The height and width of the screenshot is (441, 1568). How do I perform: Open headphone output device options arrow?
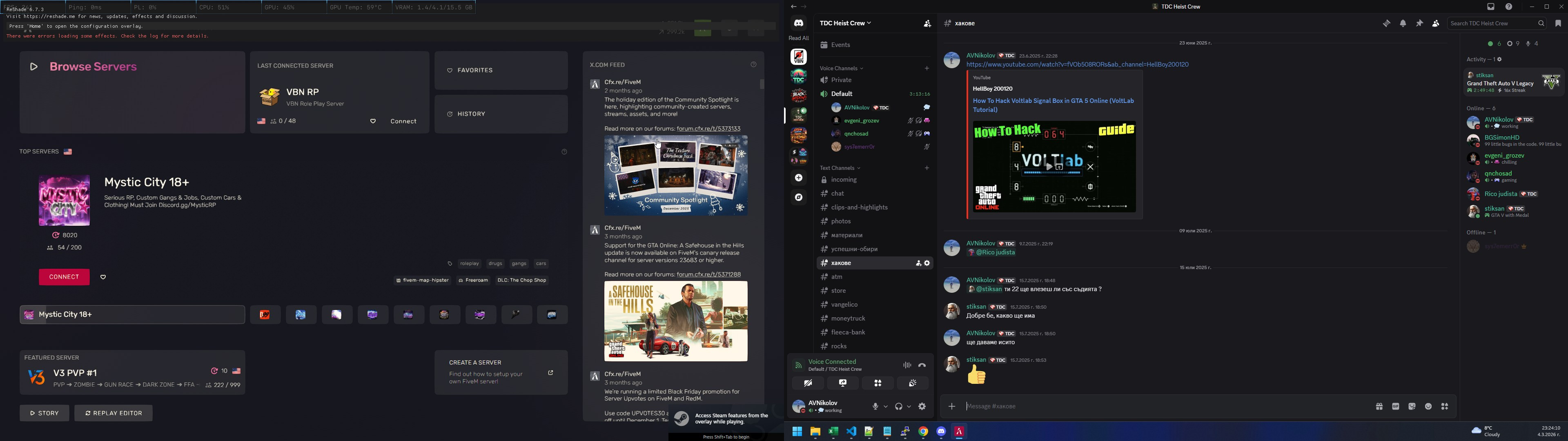click(909, 407)
